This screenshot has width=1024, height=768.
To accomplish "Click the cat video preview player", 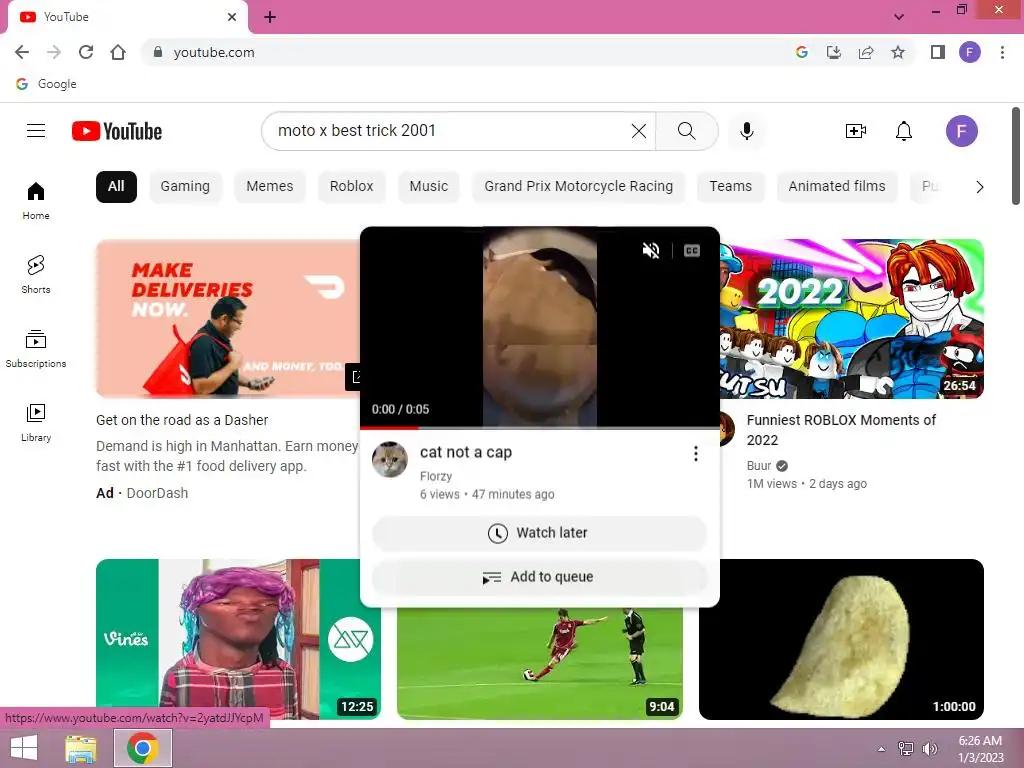I will click(x=539, y=327).
